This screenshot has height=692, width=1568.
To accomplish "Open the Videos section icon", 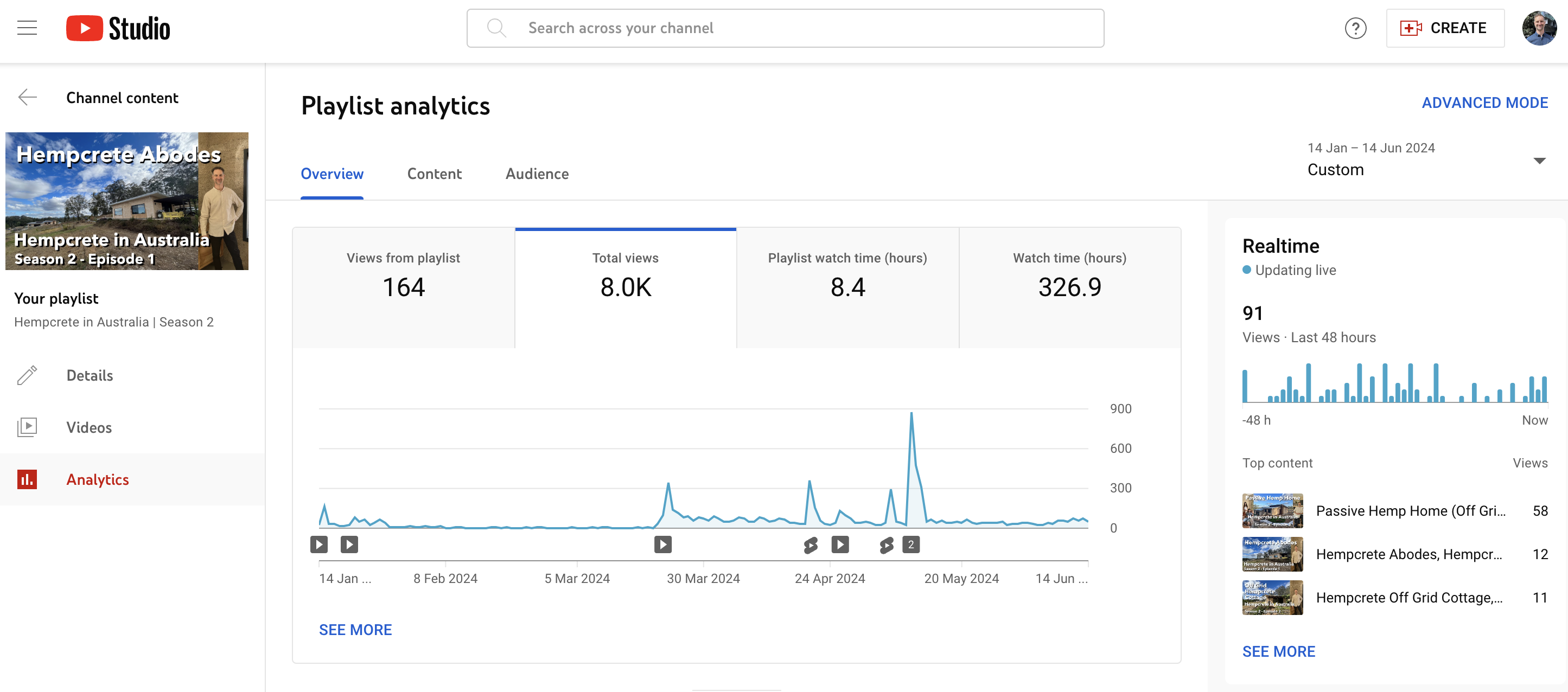I will (27, 427).
